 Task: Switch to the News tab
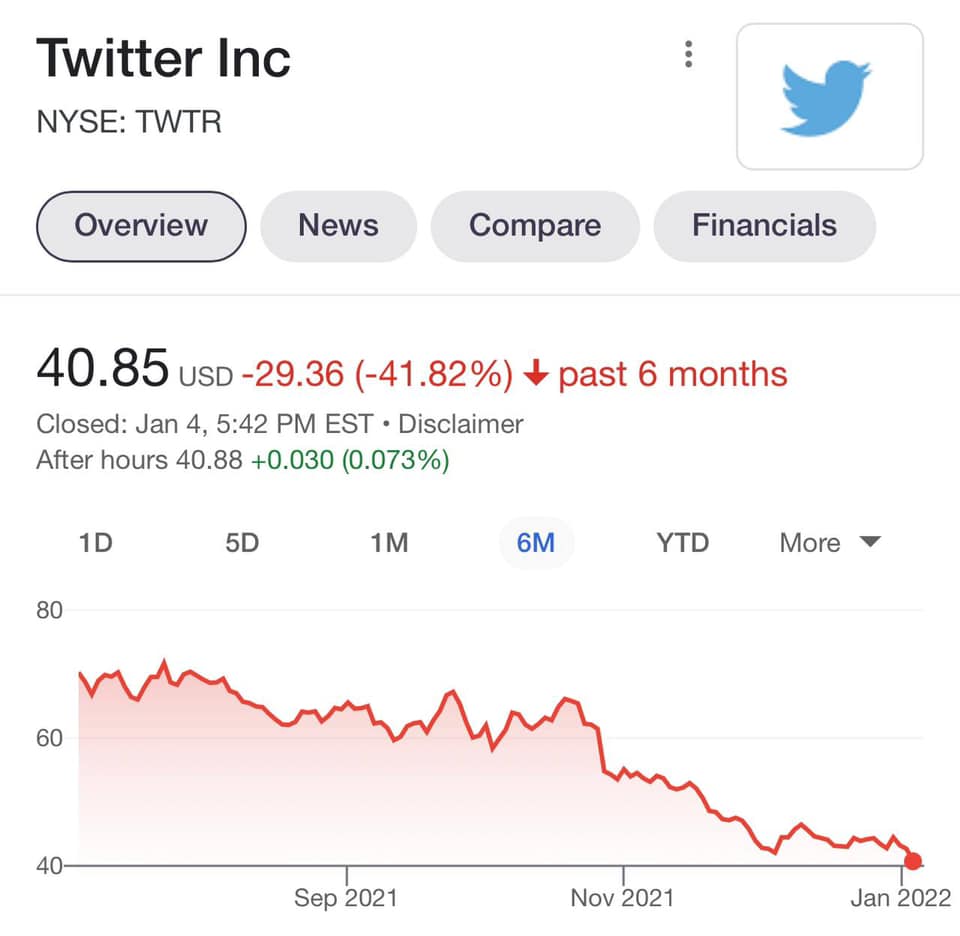pyautogui.click(x=338, y=226)
